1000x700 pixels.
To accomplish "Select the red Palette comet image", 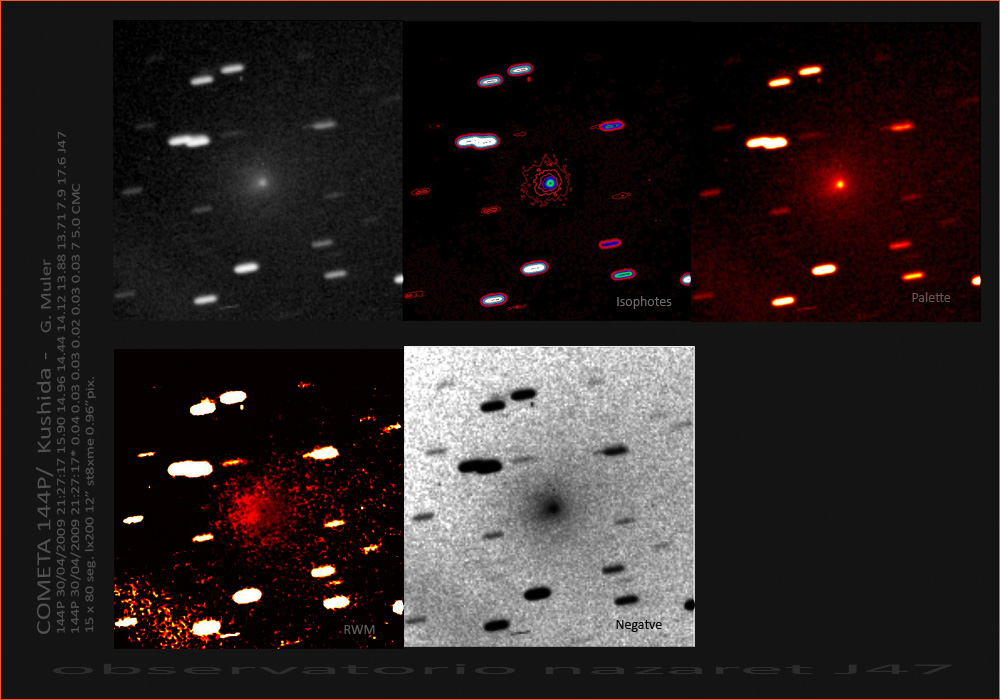I will [x=836, y=171].
